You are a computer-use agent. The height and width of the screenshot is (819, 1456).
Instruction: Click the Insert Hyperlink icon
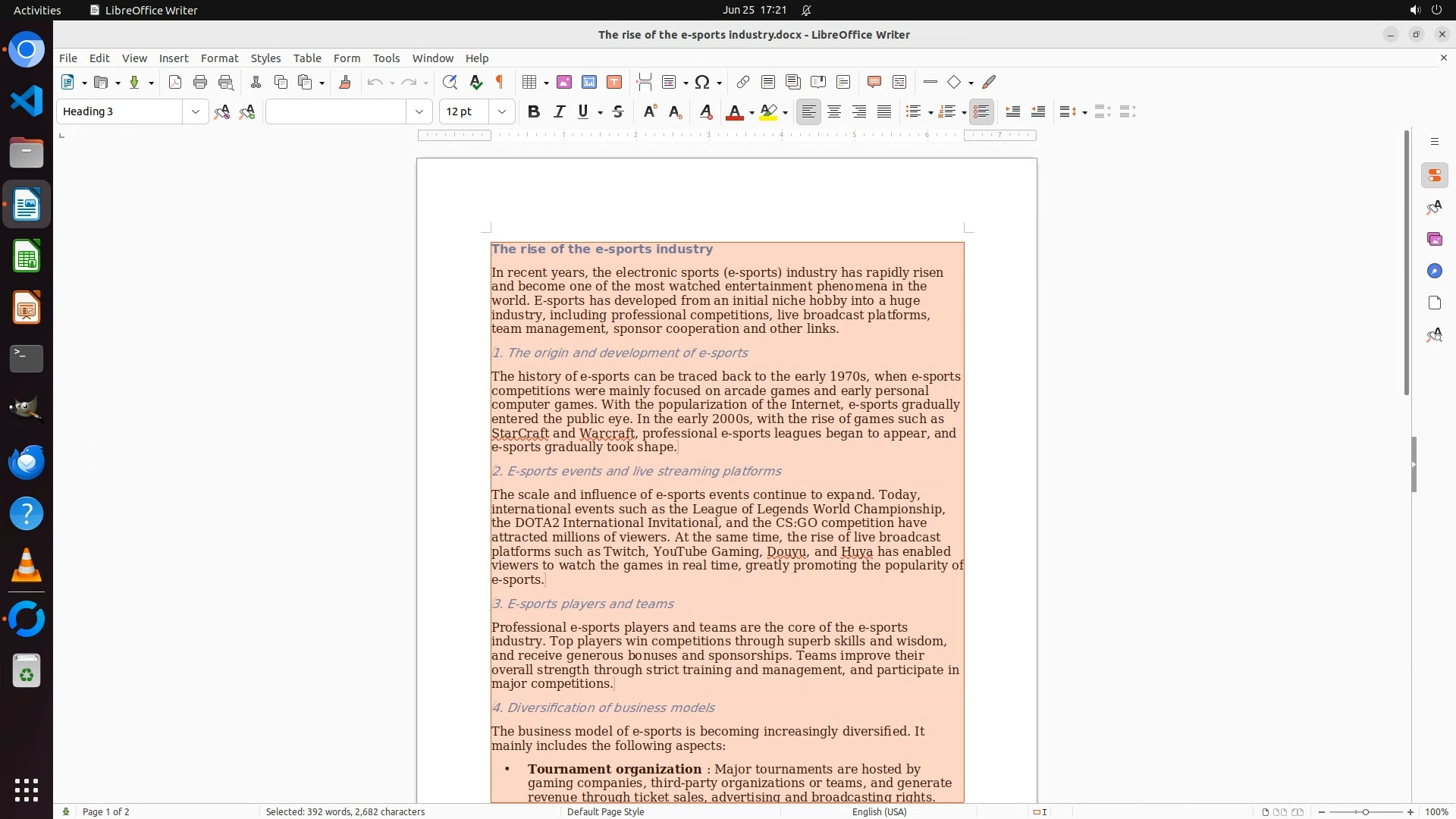[x=743, y=83]
